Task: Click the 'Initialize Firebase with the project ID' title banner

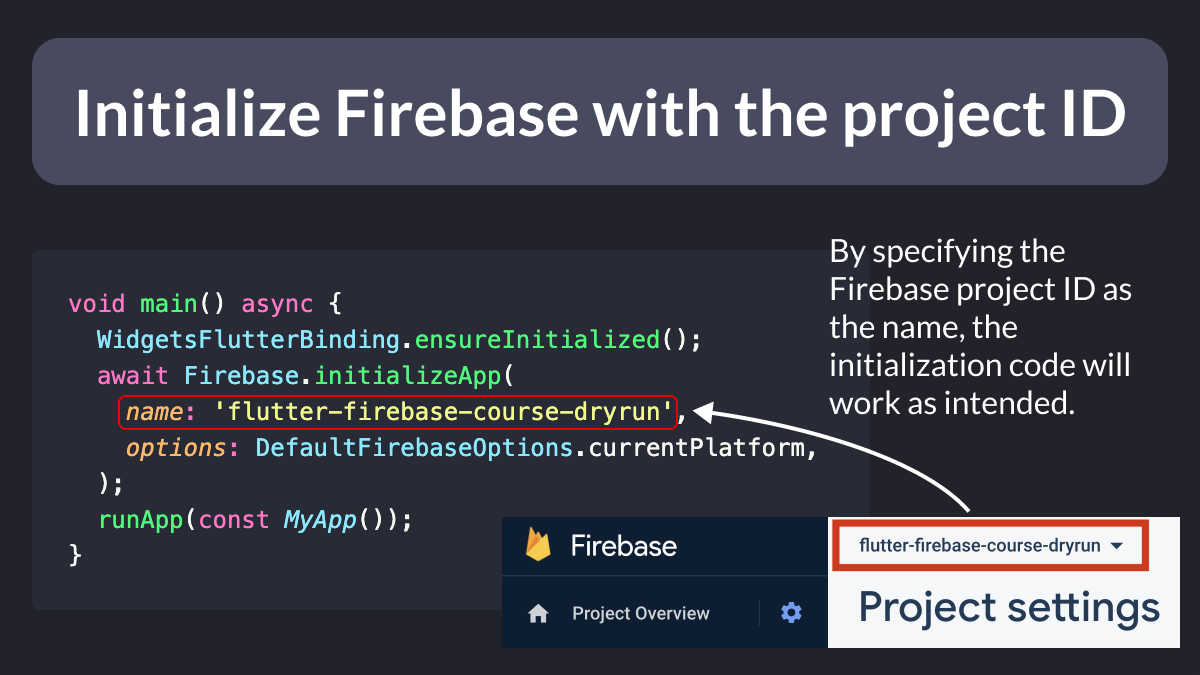Action: pyautogui.click(x=600, y=111)
